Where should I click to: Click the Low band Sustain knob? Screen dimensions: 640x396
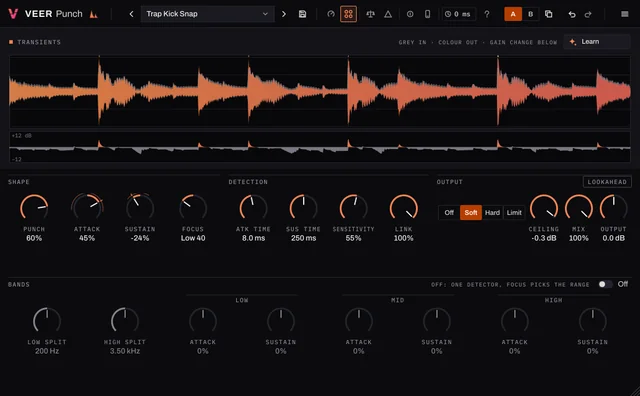pos(281,320)
